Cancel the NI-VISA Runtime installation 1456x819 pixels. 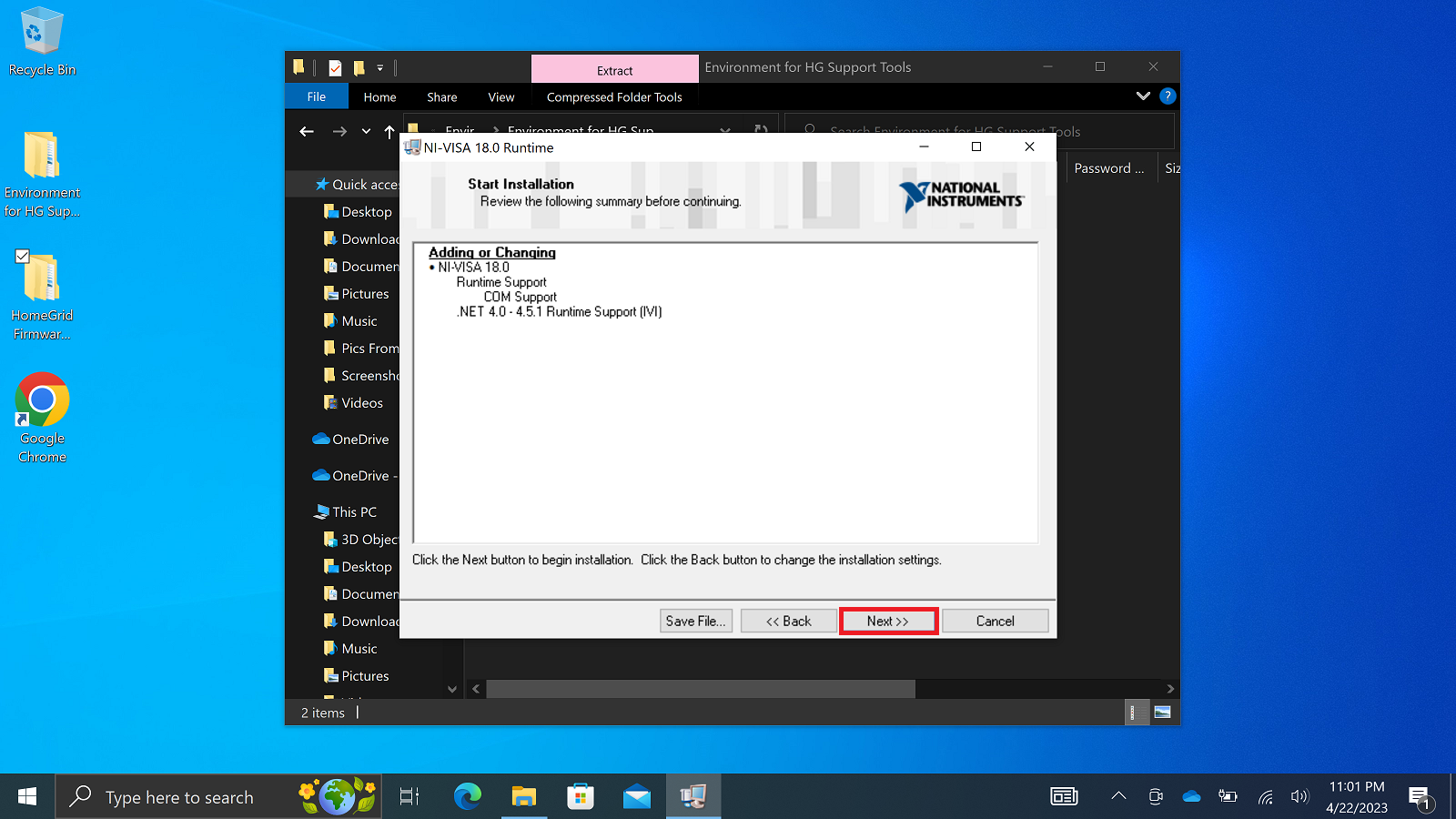[x=995, y=621]
